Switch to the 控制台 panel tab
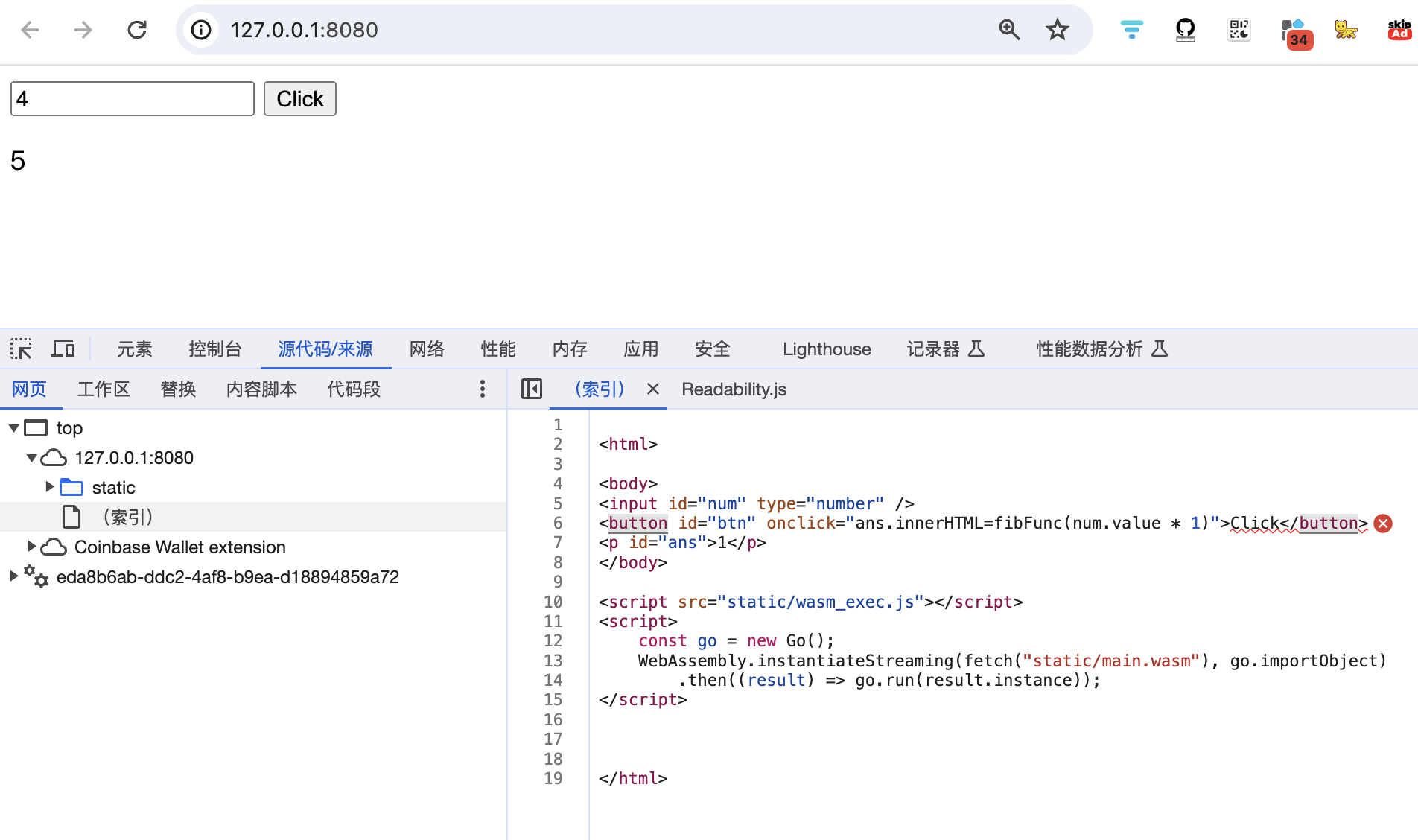The height and width of the screenshot is (840, 1418). tap(215, 349)
